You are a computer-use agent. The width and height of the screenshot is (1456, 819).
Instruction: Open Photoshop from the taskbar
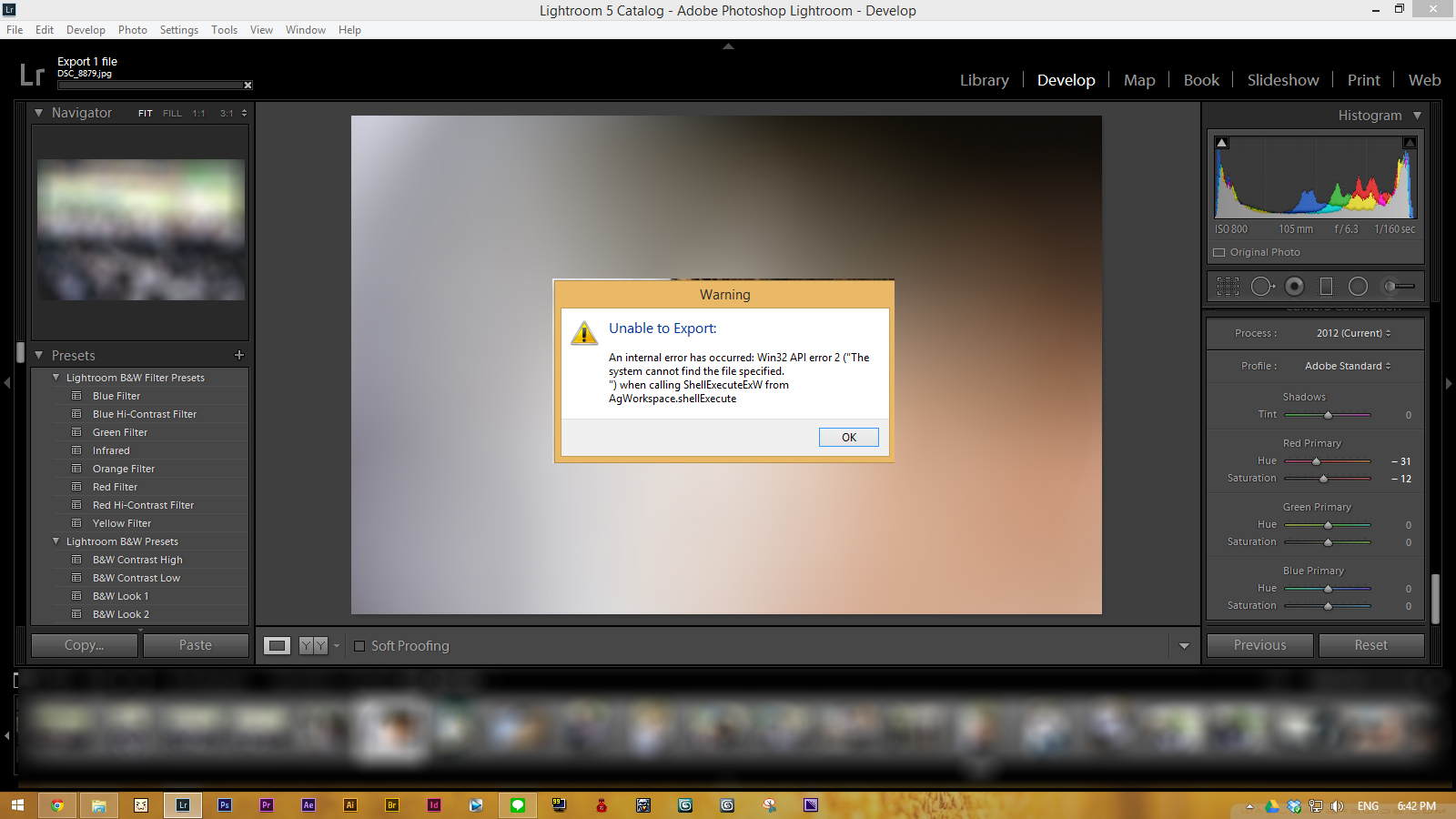(225, 805)
